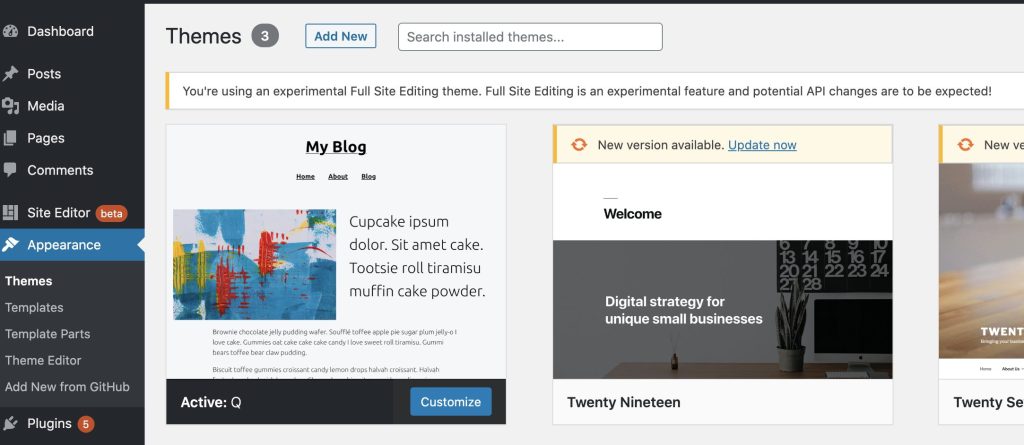This screenshot has height=445, width=1024.
Task: Click the Media library icon
Action: click(11, 106)
